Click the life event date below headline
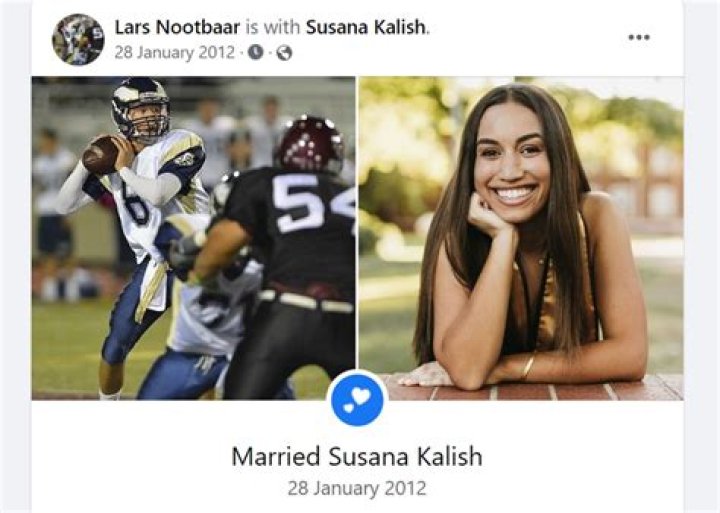Image resolution: width=720 pixels, height=513 pixels. [x=357, y=488]
